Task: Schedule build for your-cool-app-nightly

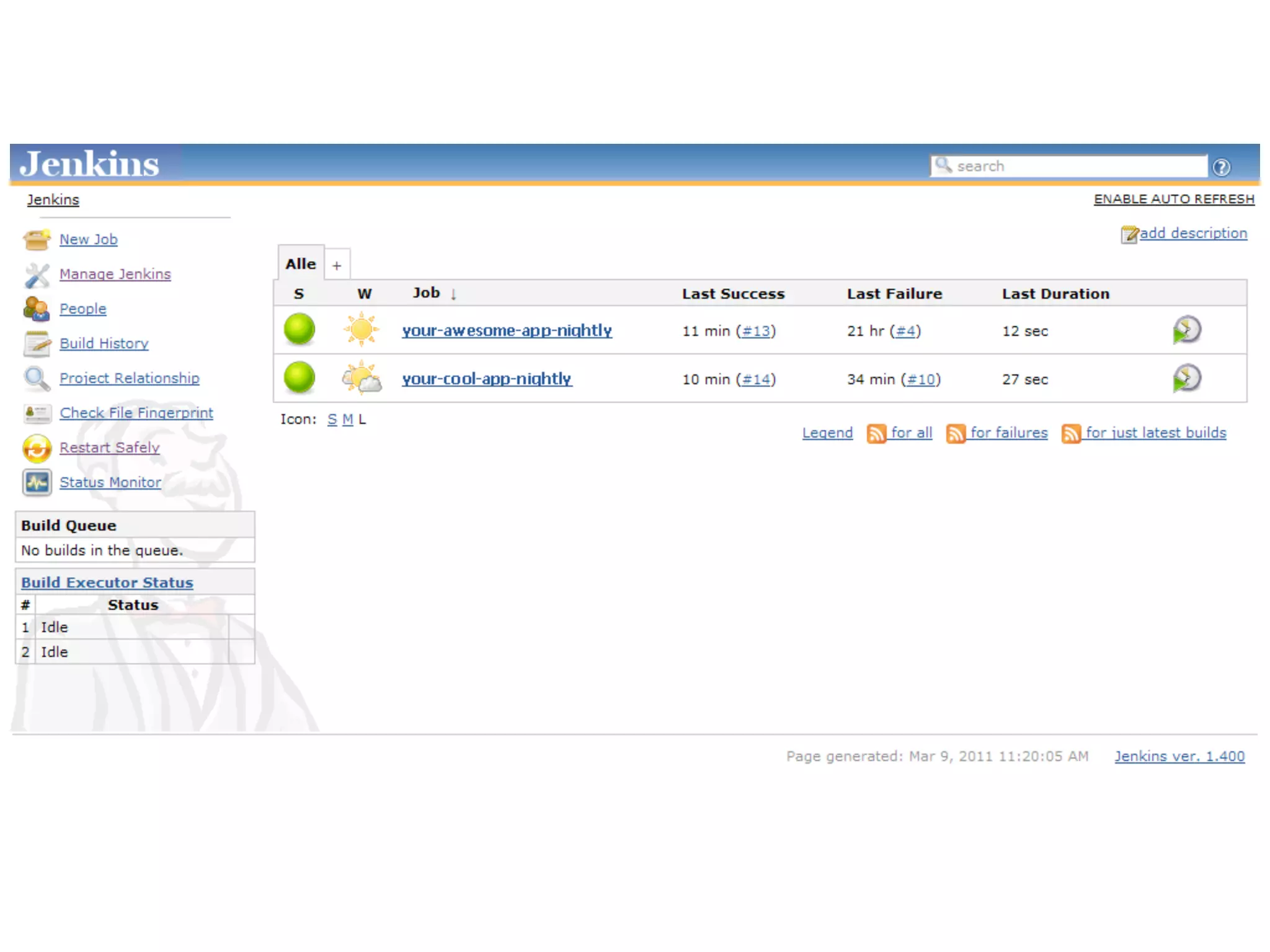Action: 1186,379
